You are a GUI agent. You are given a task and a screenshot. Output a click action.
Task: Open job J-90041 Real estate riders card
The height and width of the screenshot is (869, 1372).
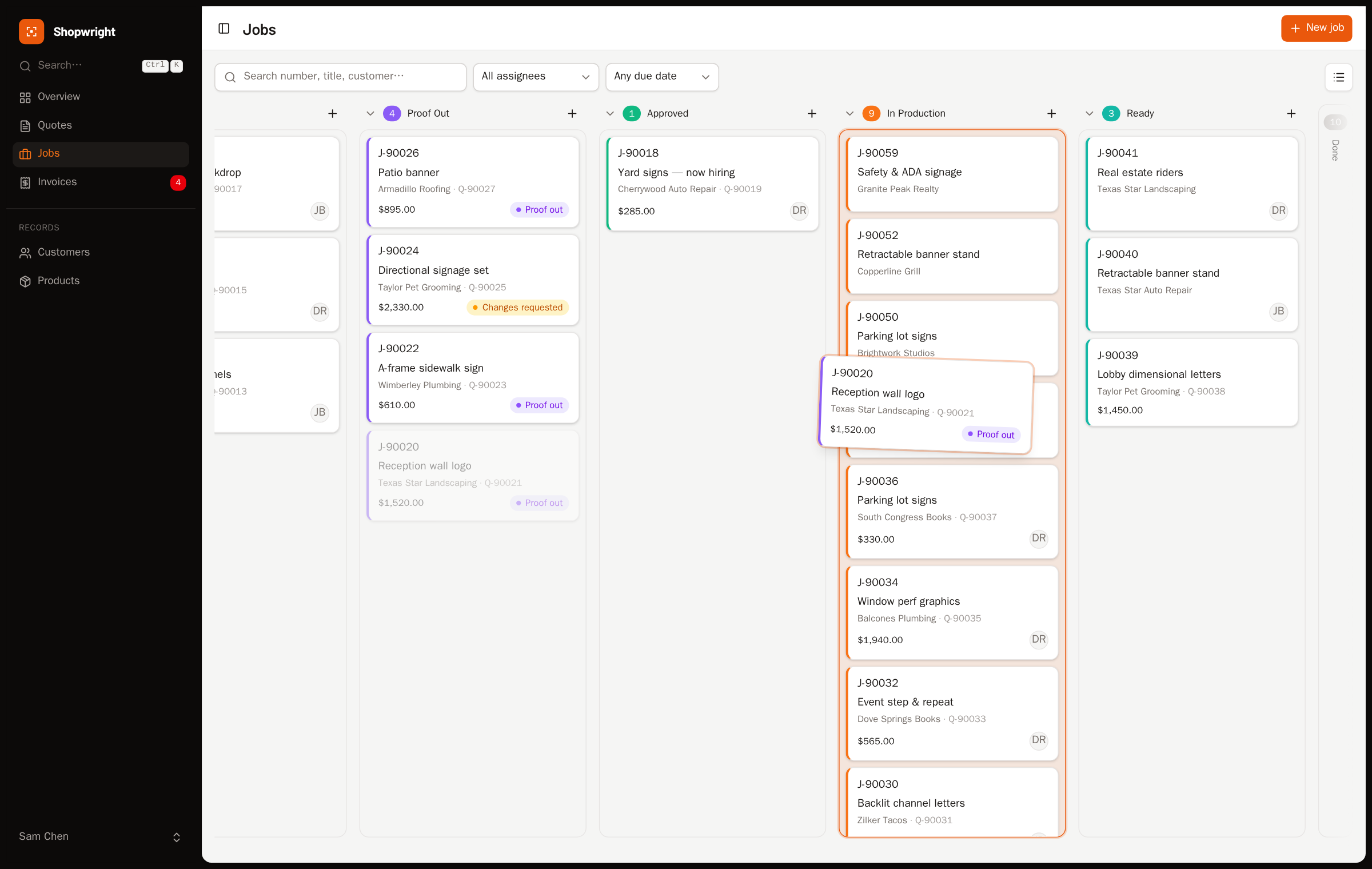click(x=1192, y=184)
